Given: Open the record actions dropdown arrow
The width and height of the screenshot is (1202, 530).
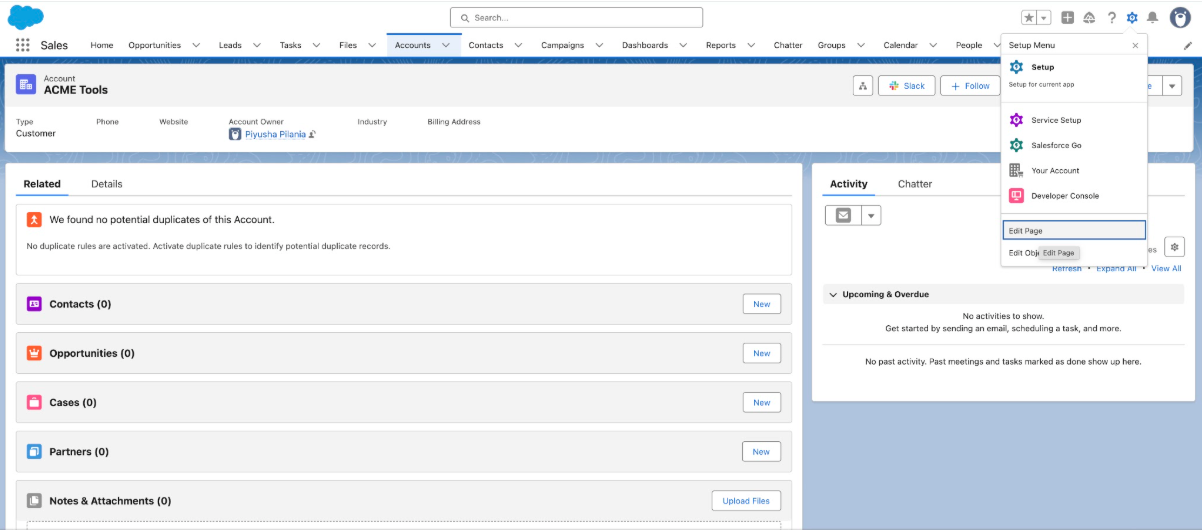Looking at the screenshot, I should click(x=1172, y=86).
